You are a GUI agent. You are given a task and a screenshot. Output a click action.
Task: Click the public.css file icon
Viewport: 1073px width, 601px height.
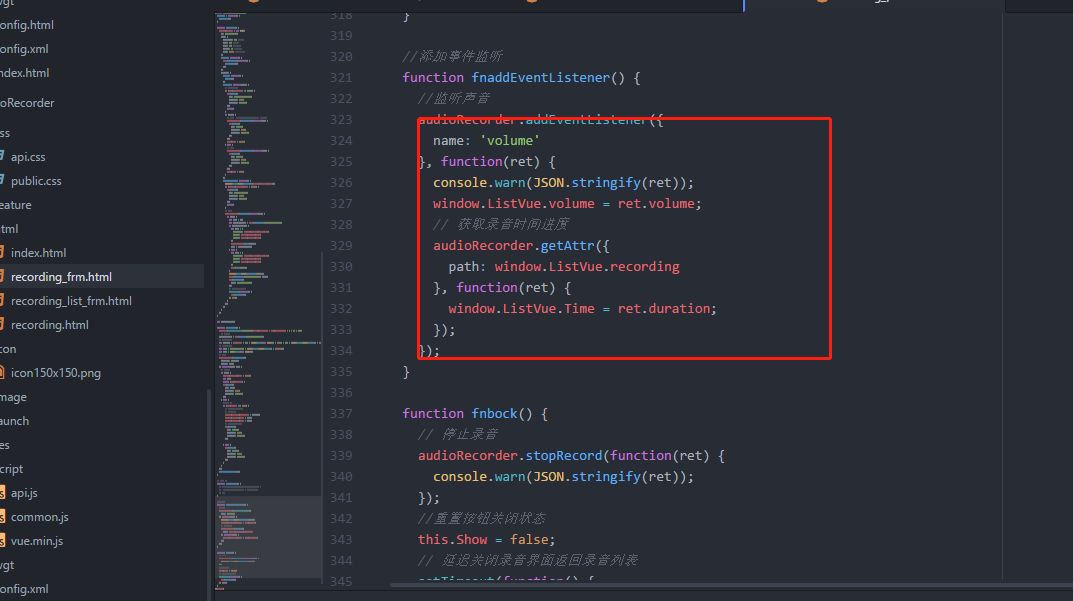pos(2,181)
